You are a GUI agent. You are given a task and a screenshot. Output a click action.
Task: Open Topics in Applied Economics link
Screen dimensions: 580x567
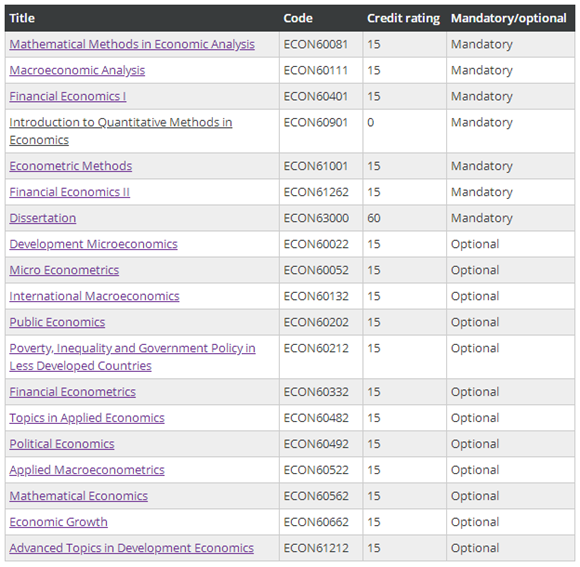coord(87,418)
